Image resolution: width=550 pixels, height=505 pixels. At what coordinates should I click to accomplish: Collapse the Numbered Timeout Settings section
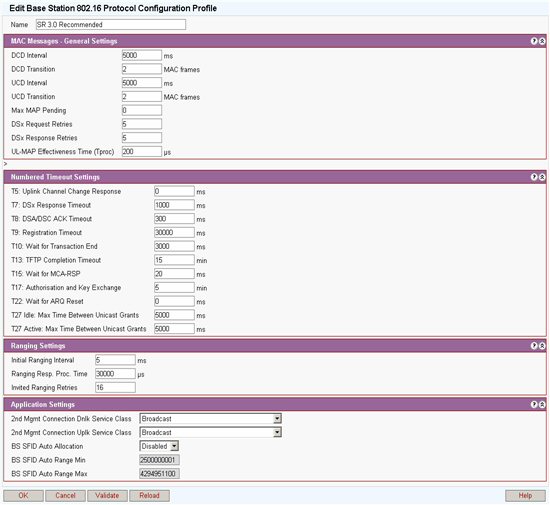542,177
